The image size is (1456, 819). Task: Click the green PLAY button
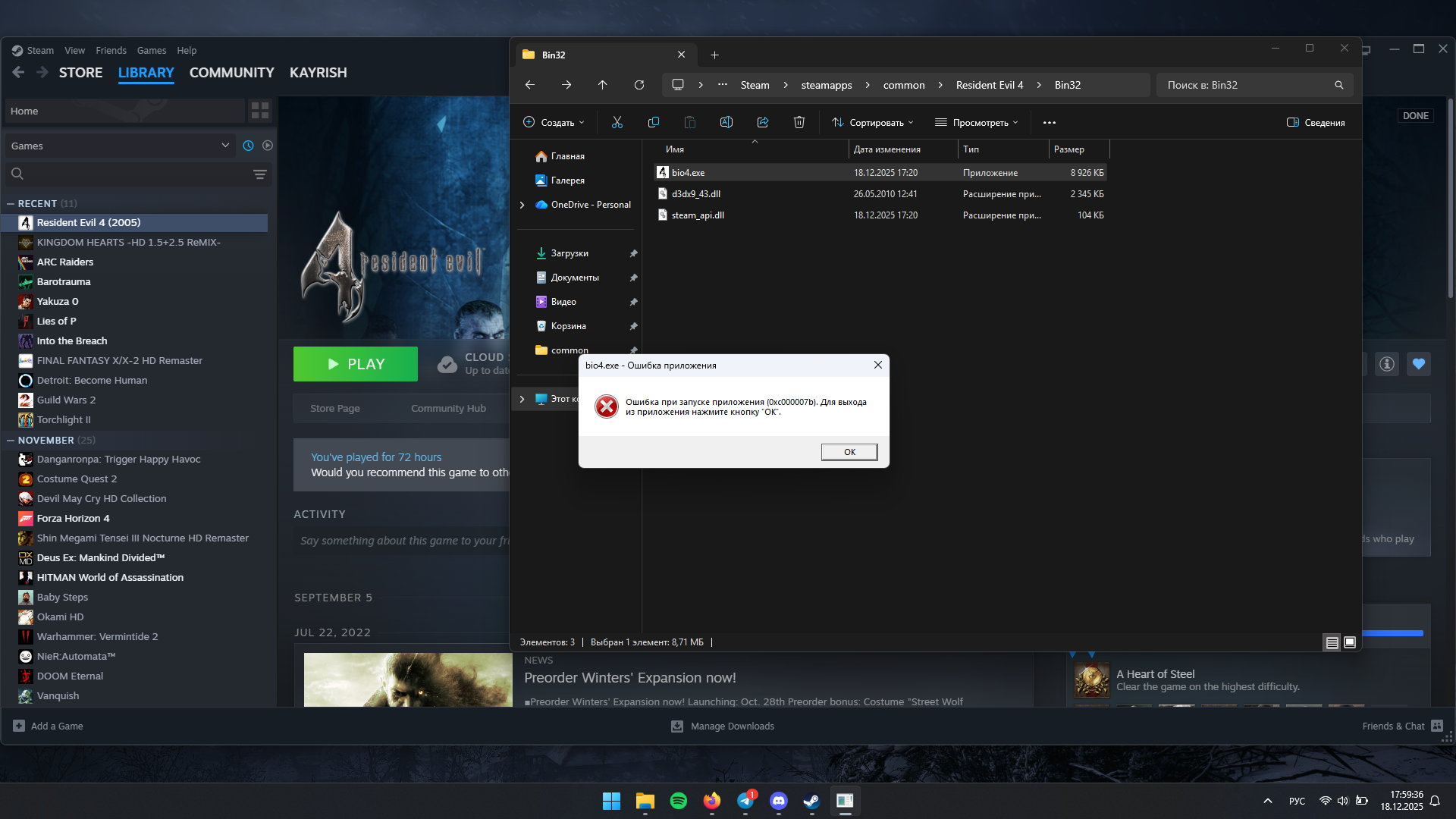356,364
